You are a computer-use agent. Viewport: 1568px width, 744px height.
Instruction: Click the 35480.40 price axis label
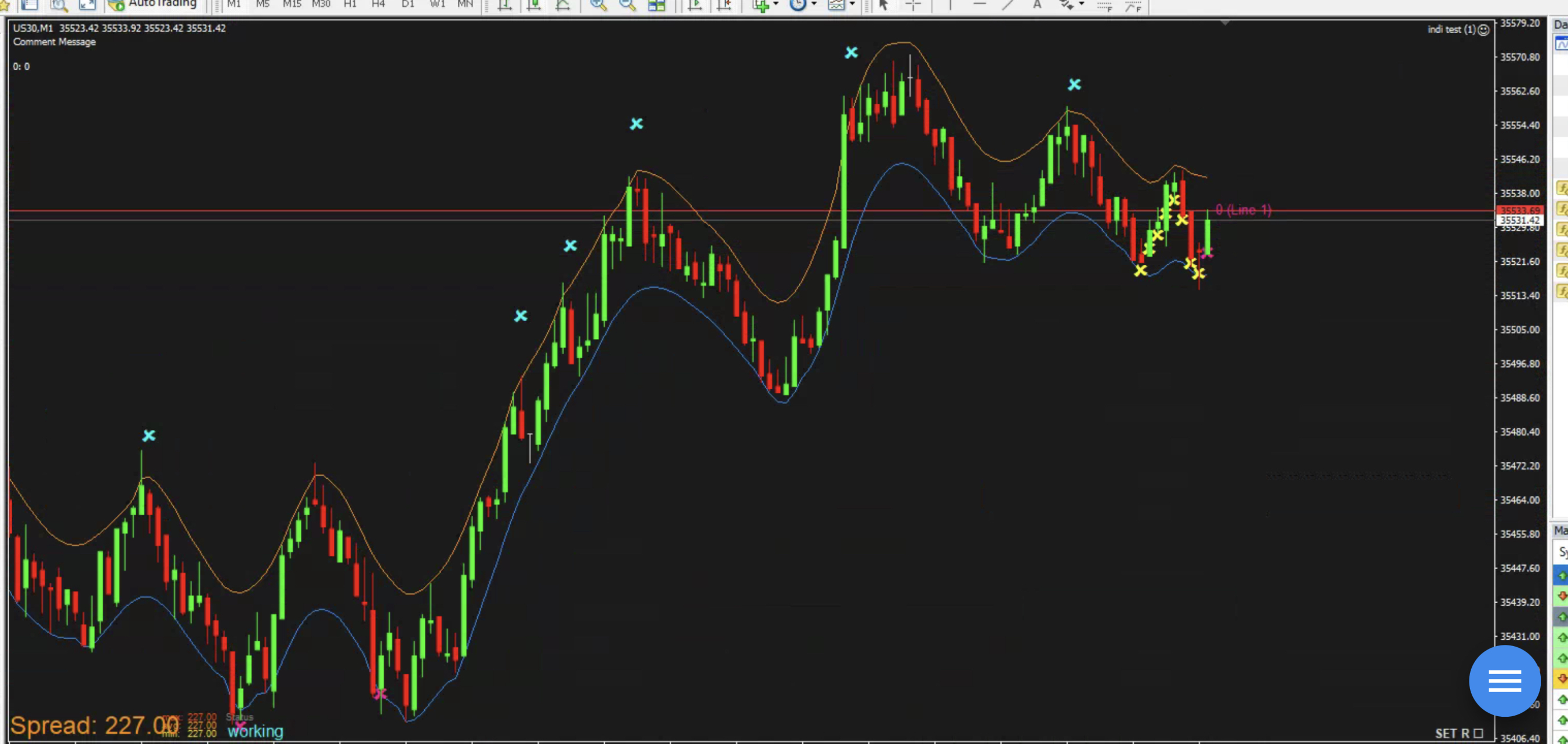[x=1519, y=432]
